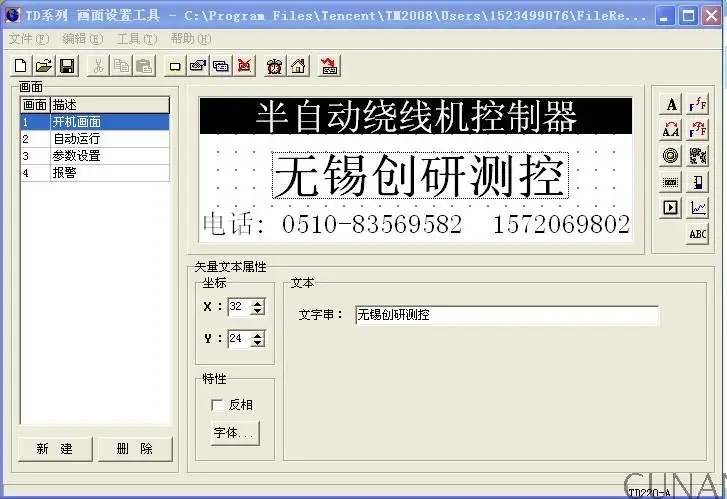Select the vector font 'FfF' tool
Viewport: 727px width, 499px height.
click(x=697, y=104)
